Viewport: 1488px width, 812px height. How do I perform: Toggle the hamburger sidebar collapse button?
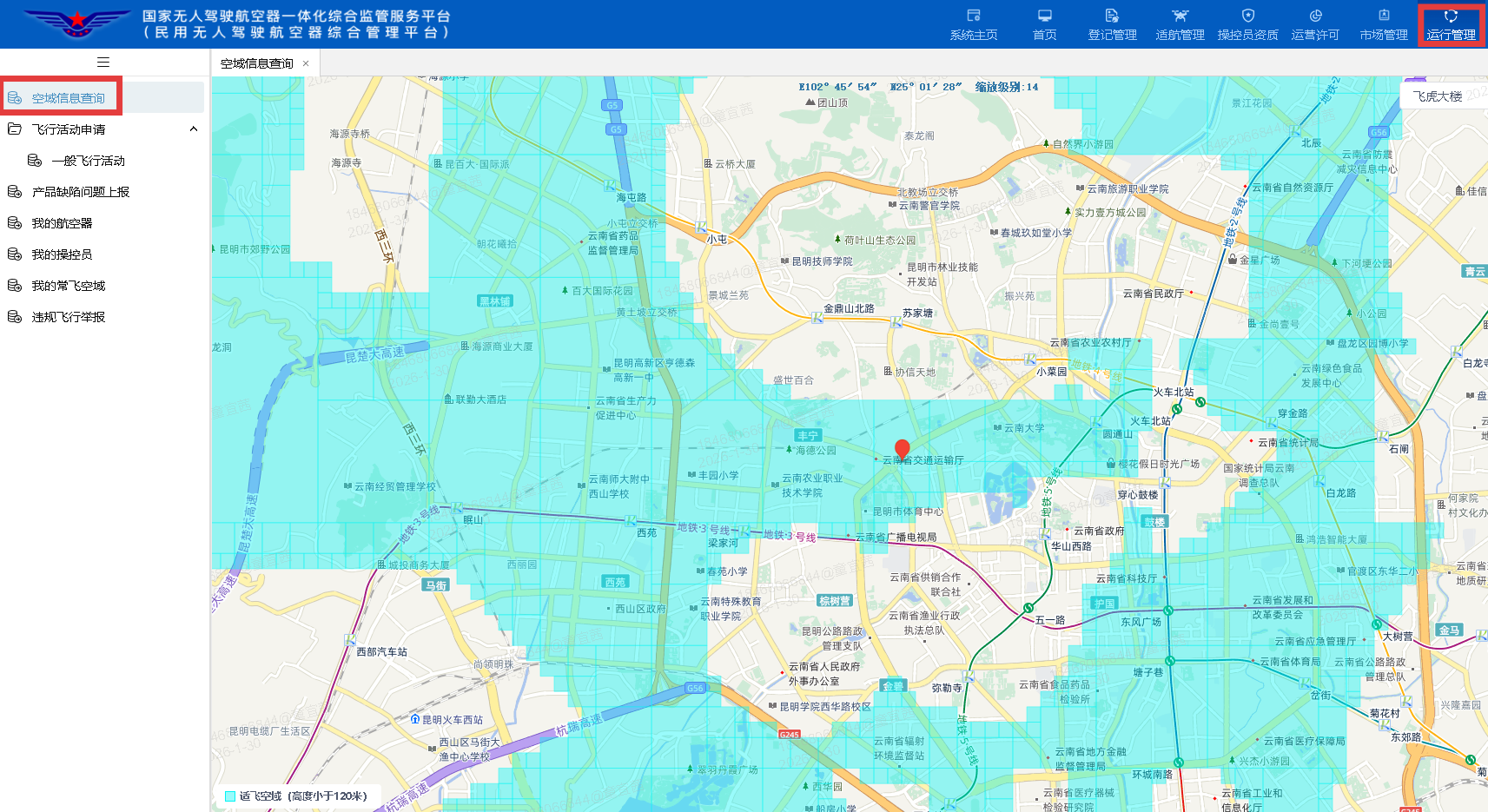tap(103, 62)
